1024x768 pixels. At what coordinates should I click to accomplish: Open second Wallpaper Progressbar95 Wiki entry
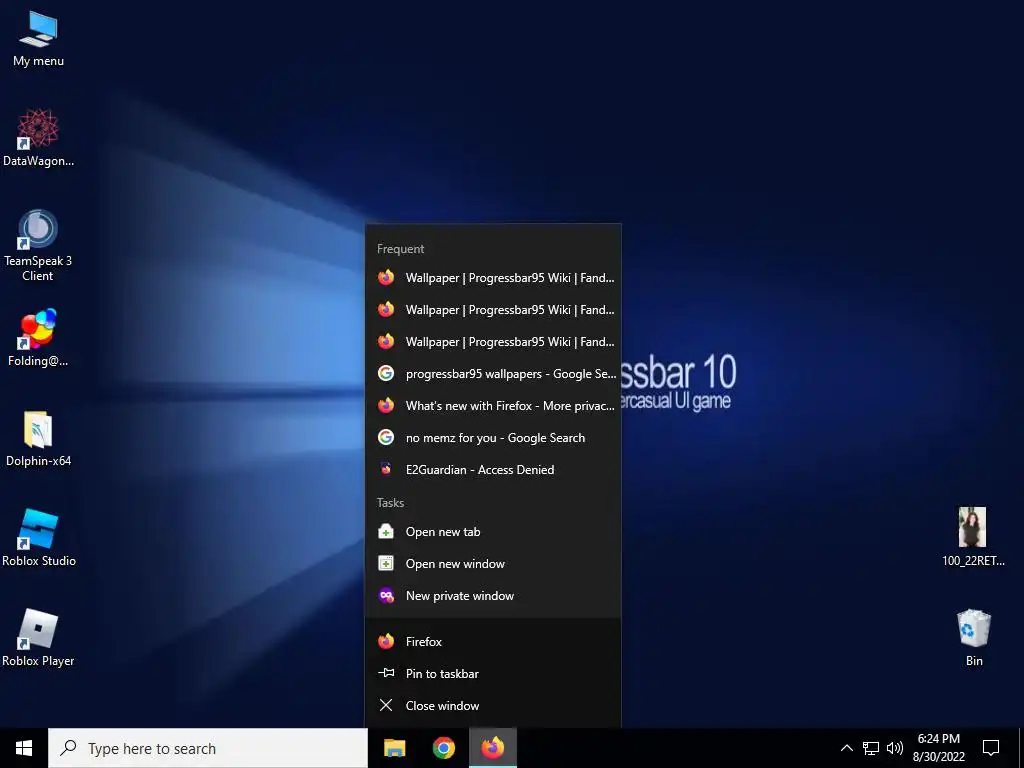point(493,310)
